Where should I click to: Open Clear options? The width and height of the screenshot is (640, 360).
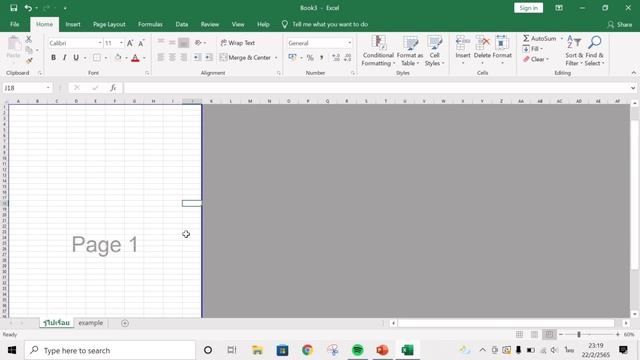[536, 59]
